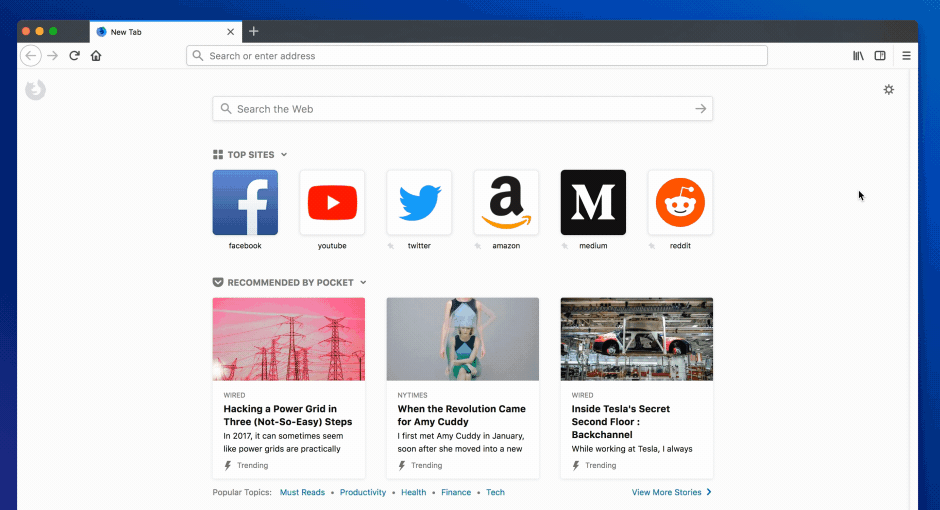Toggle the sidebar view icon
This screenshot has width=940, height=510.
tap(880, 56)
